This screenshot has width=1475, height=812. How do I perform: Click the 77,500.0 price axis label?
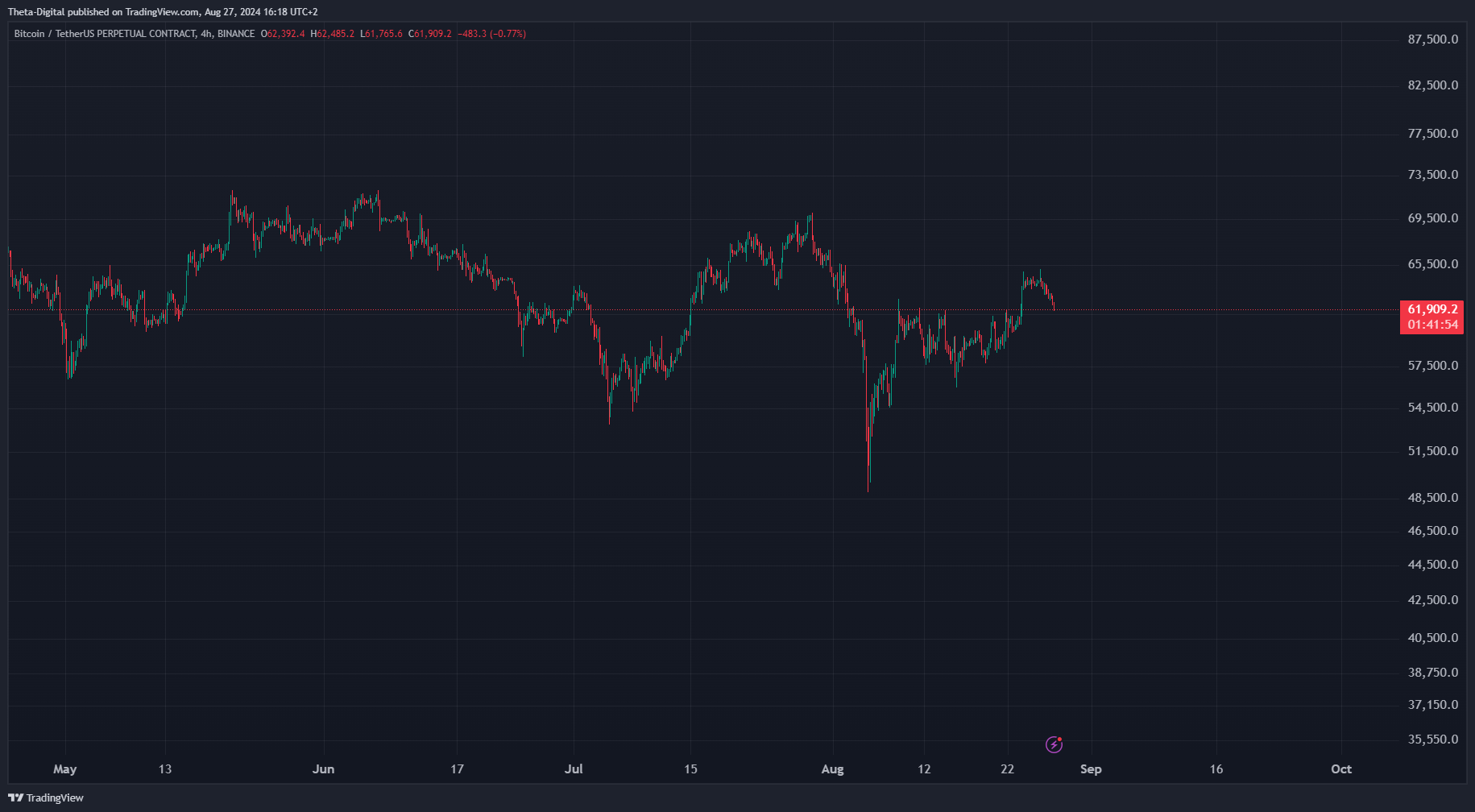pyautogui.click(x=1432, y=134)
